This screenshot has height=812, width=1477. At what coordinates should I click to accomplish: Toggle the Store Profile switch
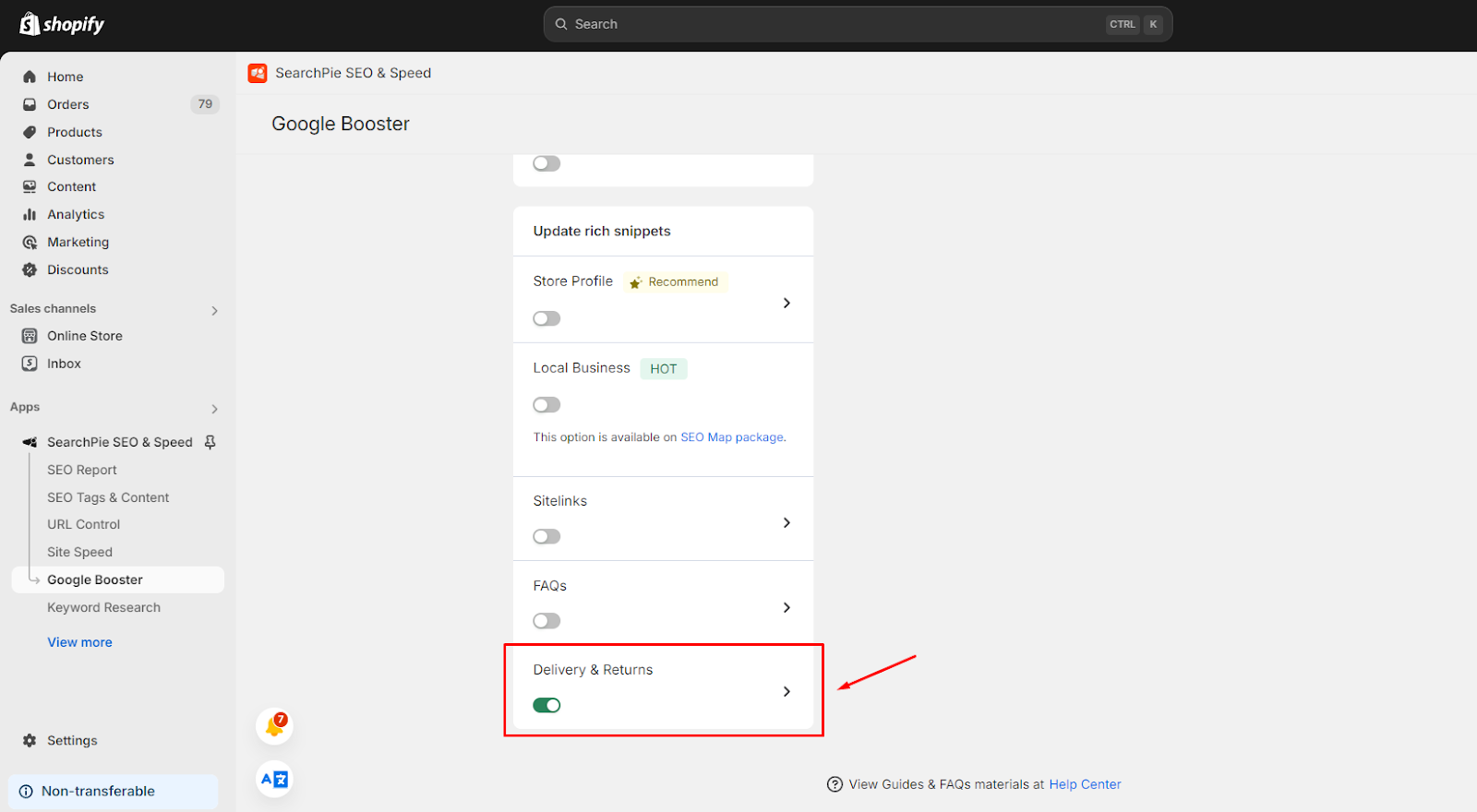pyautogui.click(x=546, y=318)
